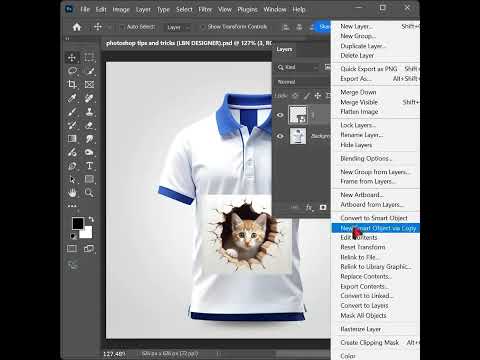The height and width of the screenshot is (360, 480).
Task: Click lock image pixels brush icon
Action: point(307,96)
